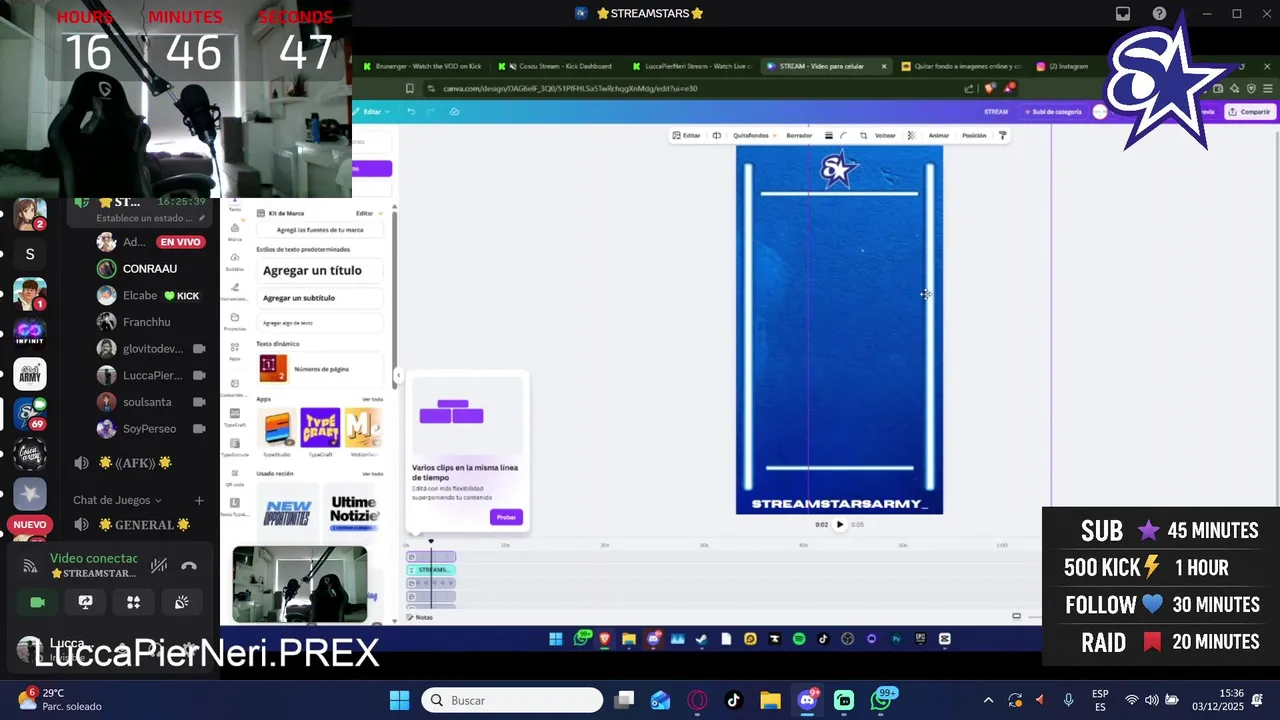
Task: Open QR code sidebar app
Action: tap(235, 477)
